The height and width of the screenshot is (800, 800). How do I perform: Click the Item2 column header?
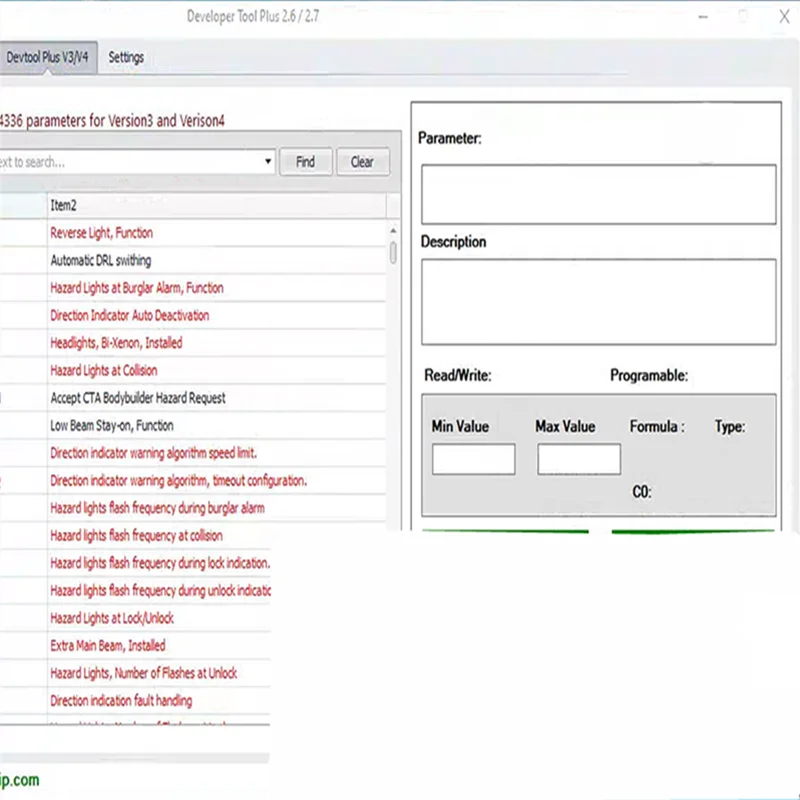(x=216, y=206)
